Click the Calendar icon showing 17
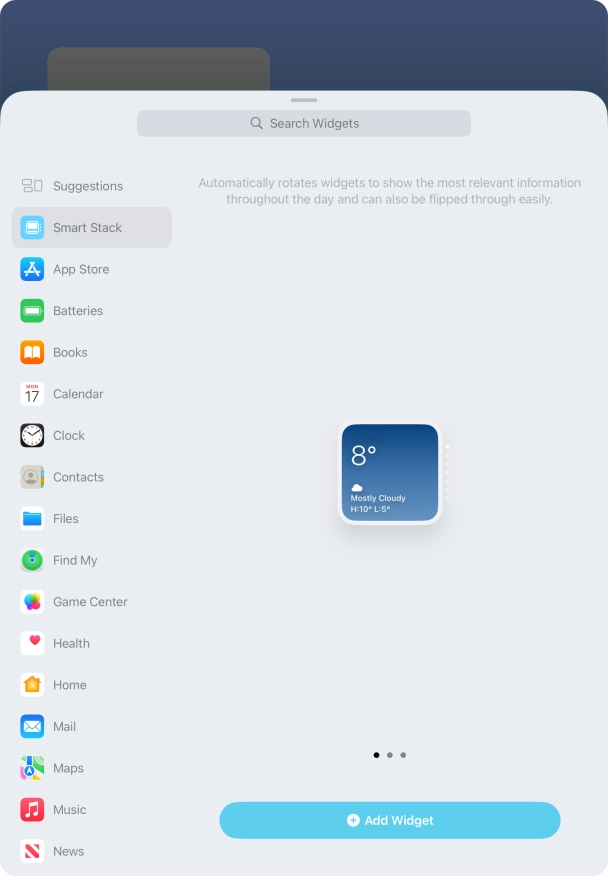608x876 pixels. tap(32, 394)
